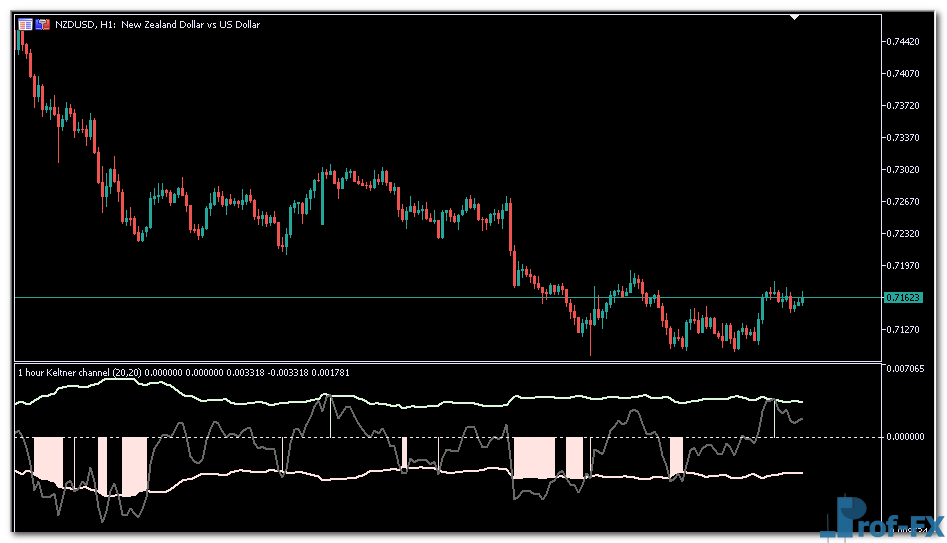Image resolution: width=947 pixels, height=543 pixels.
Task: Click the divider between chart and indicator window
Action: pos(440,362)
